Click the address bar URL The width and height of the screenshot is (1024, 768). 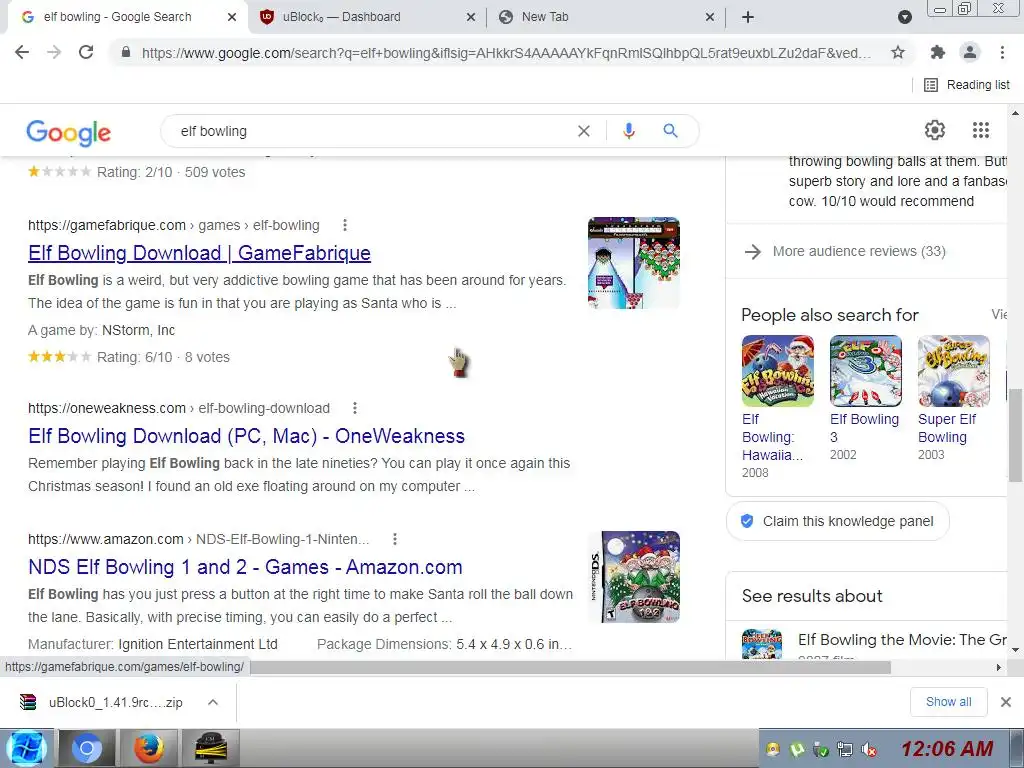click(x=506, y=53)
